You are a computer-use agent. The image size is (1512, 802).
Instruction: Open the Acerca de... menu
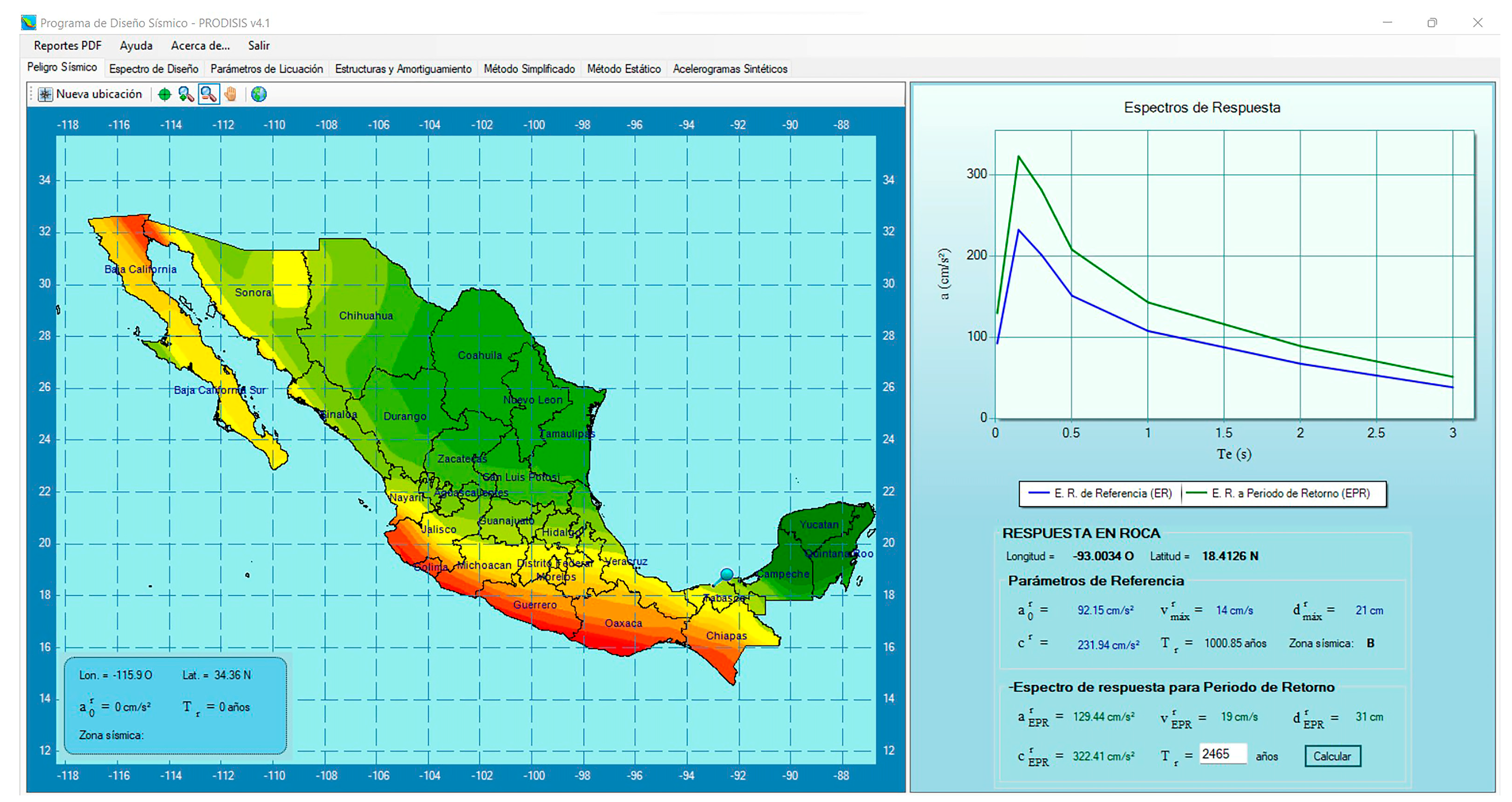[200, 46]
